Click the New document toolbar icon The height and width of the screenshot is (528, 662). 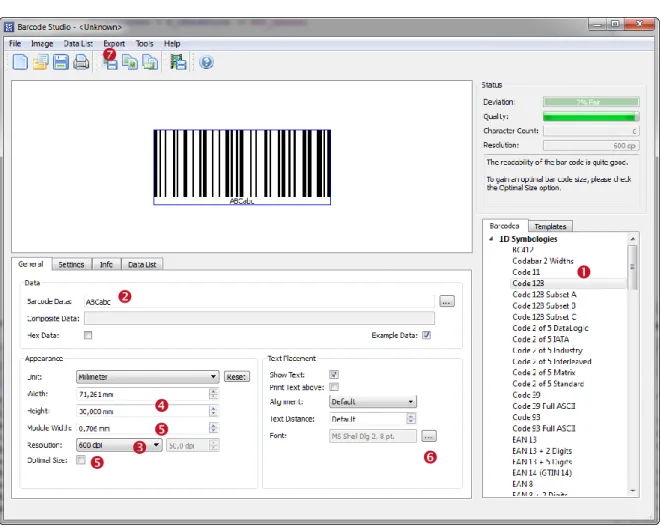coord(20,62)
